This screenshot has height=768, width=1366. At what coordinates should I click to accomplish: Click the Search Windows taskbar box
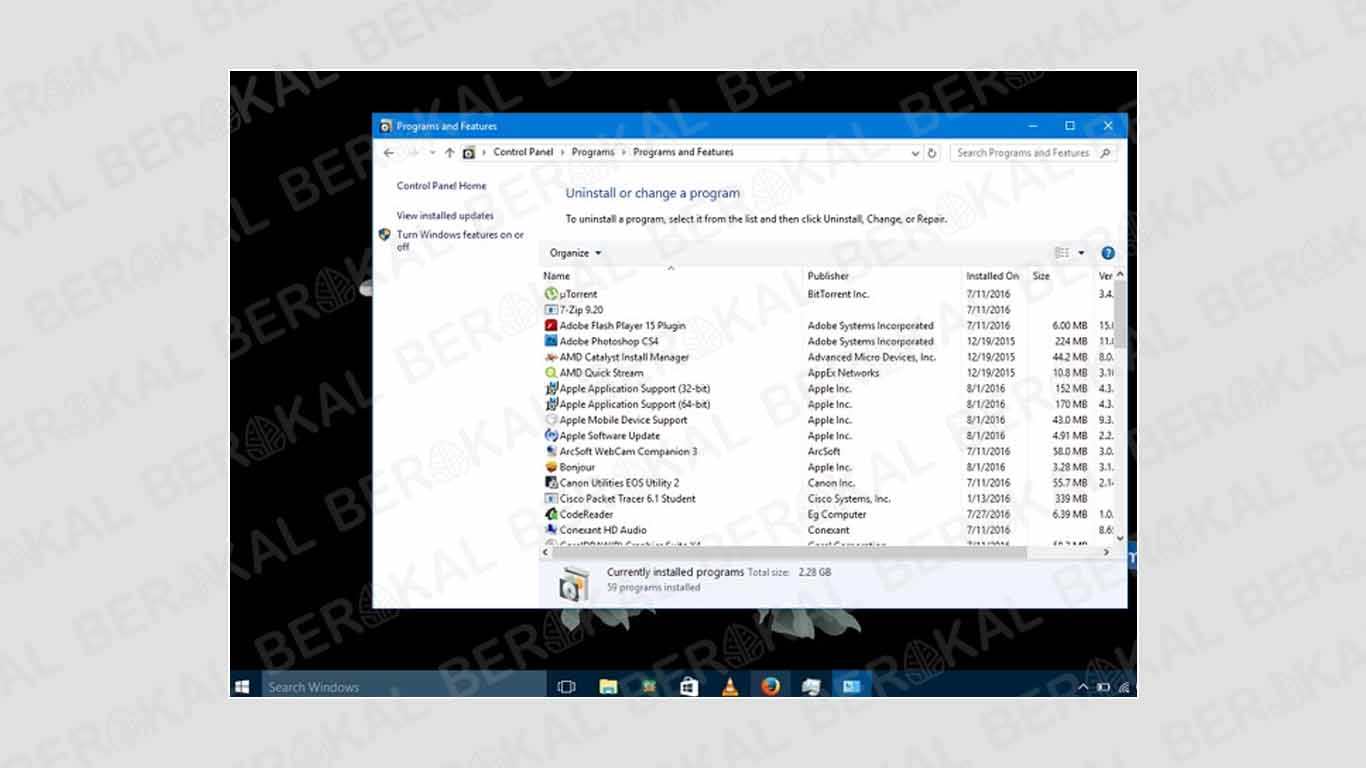click(x=403, y=687)
